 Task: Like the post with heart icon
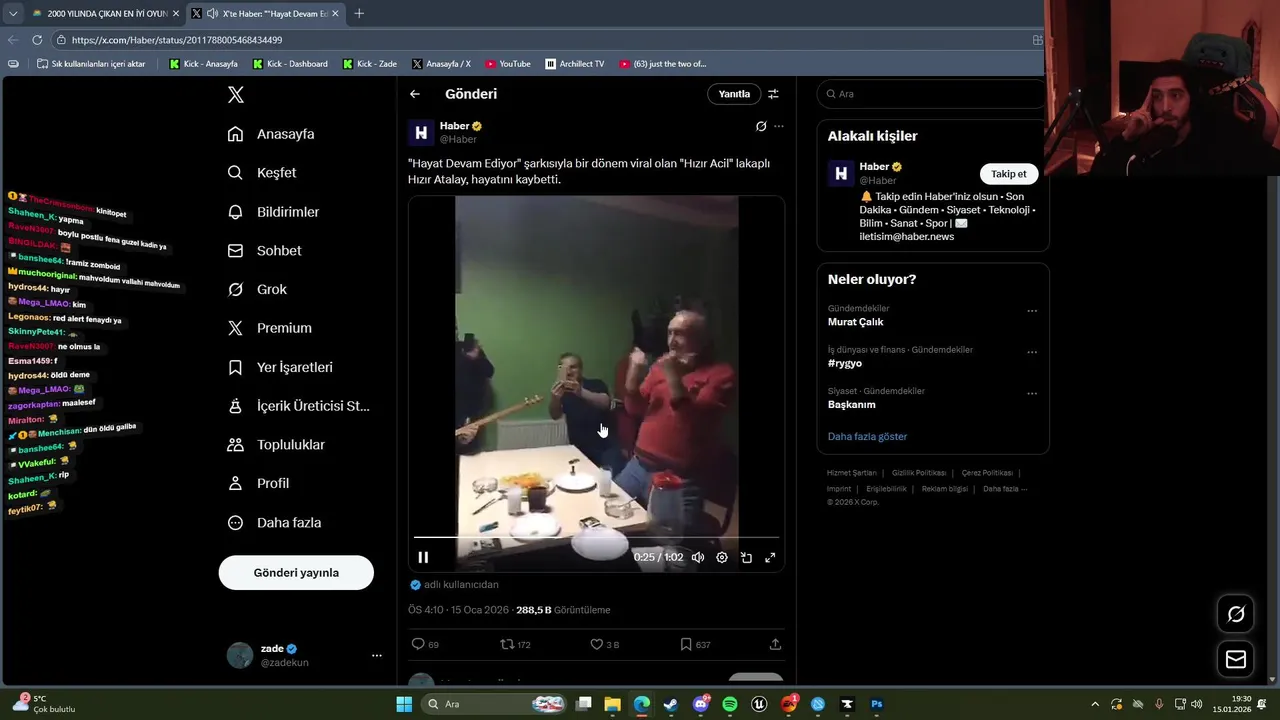(x=596, y=645)
